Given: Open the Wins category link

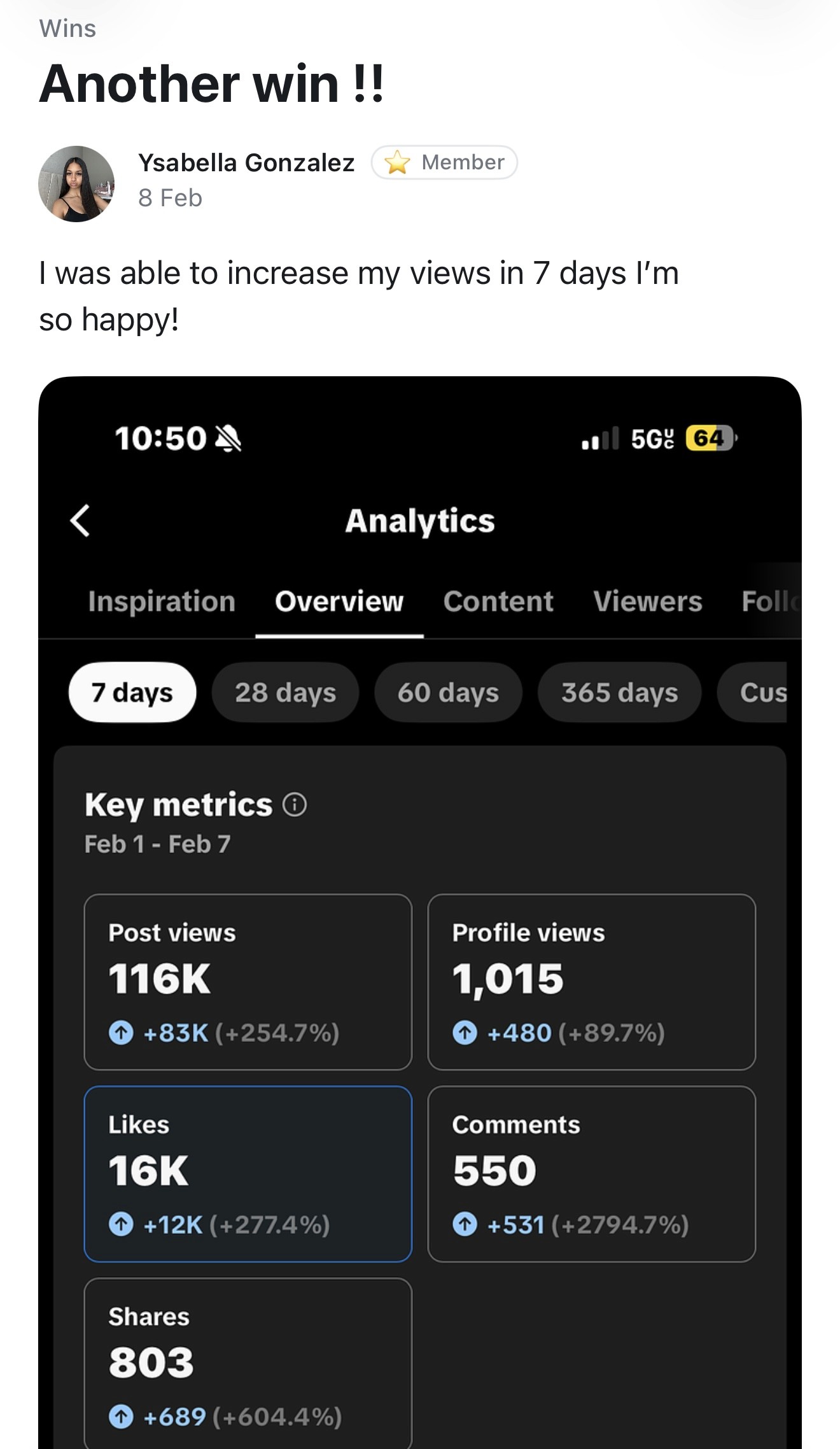Looking at the screenshot, I should (x=67, y=29).
